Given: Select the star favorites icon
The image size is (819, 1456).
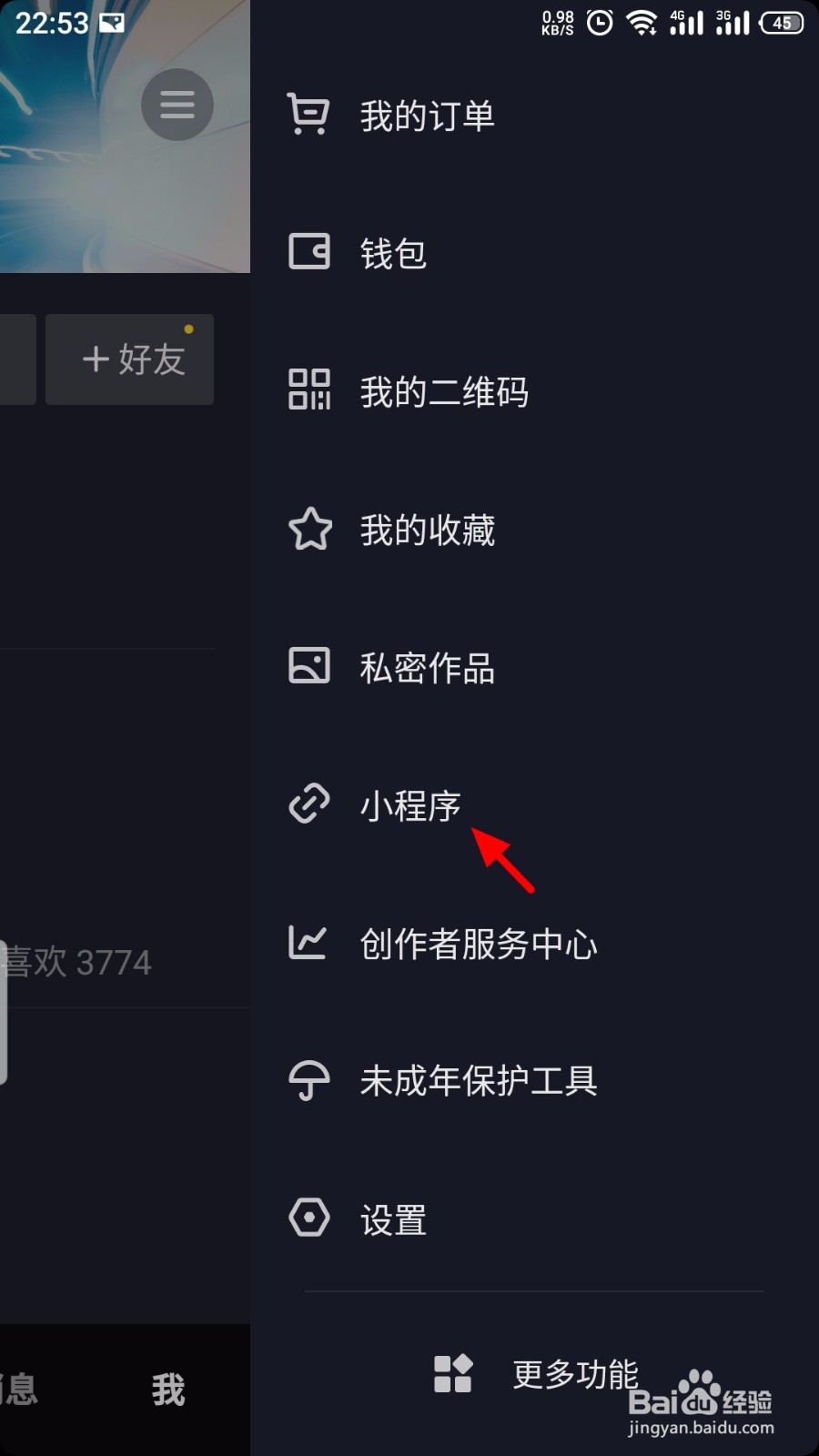Looking at the screenshot, I should (309, 529).
